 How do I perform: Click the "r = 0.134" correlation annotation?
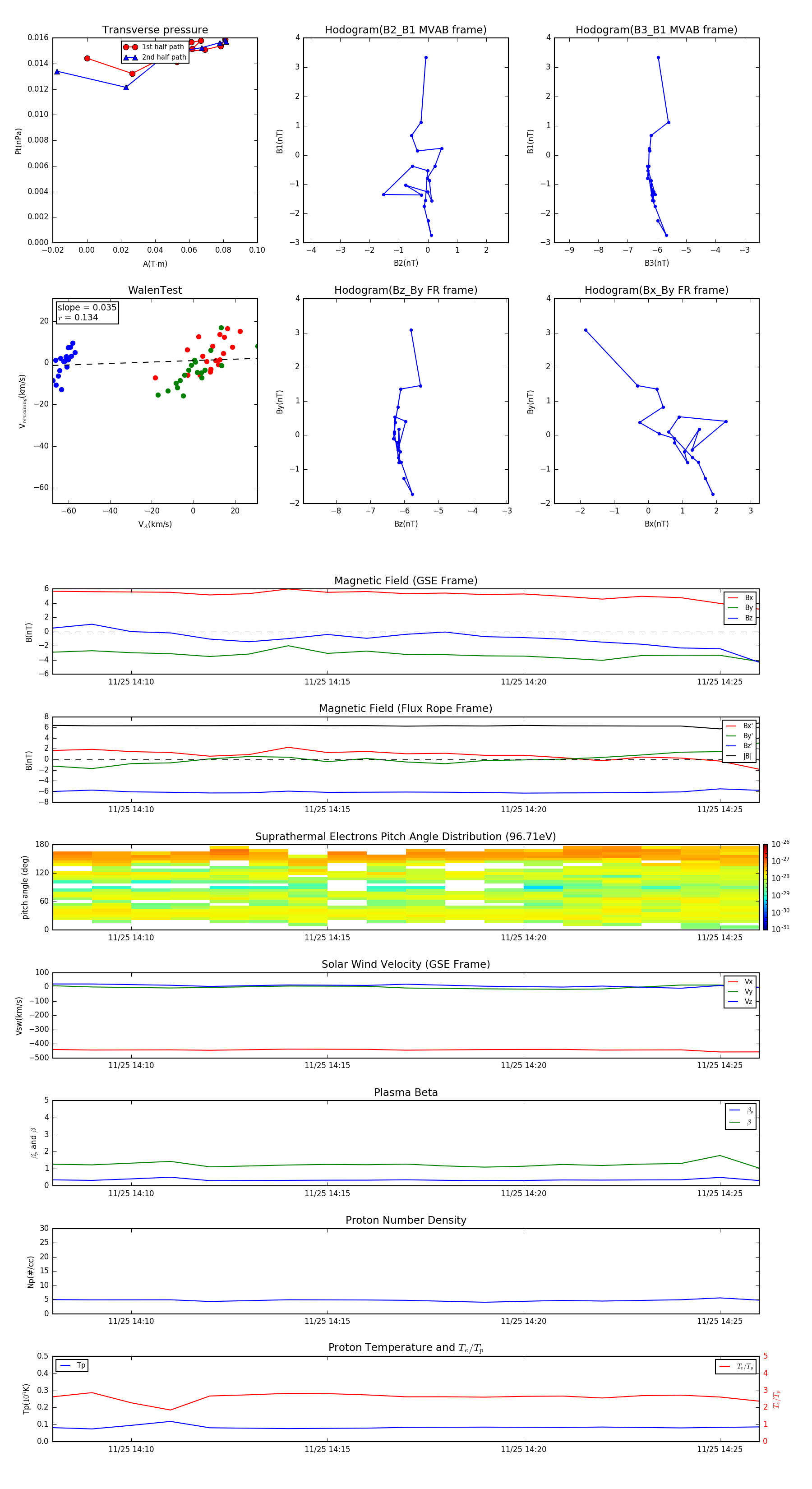[x=78, y=318]
